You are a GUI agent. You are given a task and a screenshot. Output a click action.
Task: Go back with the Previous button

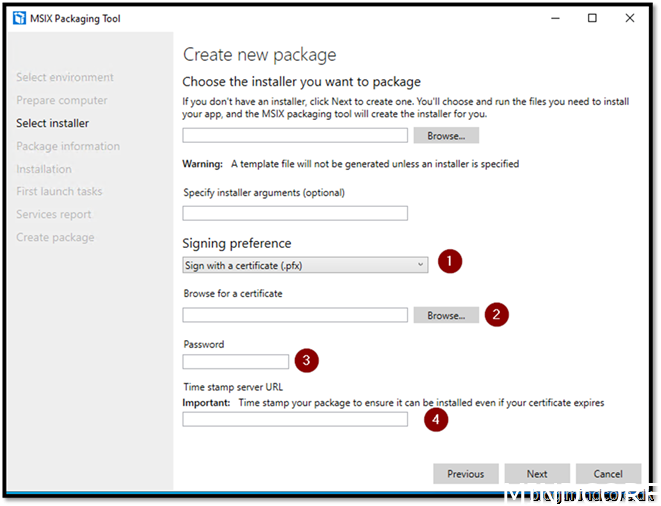pos(466,474)
